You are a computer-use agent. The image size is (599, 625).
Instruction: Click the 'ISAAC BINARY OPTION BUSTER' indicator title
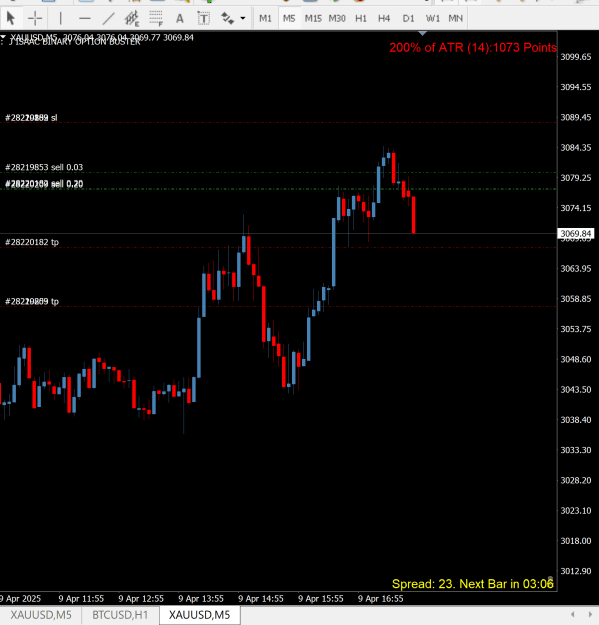pos(75,42)
